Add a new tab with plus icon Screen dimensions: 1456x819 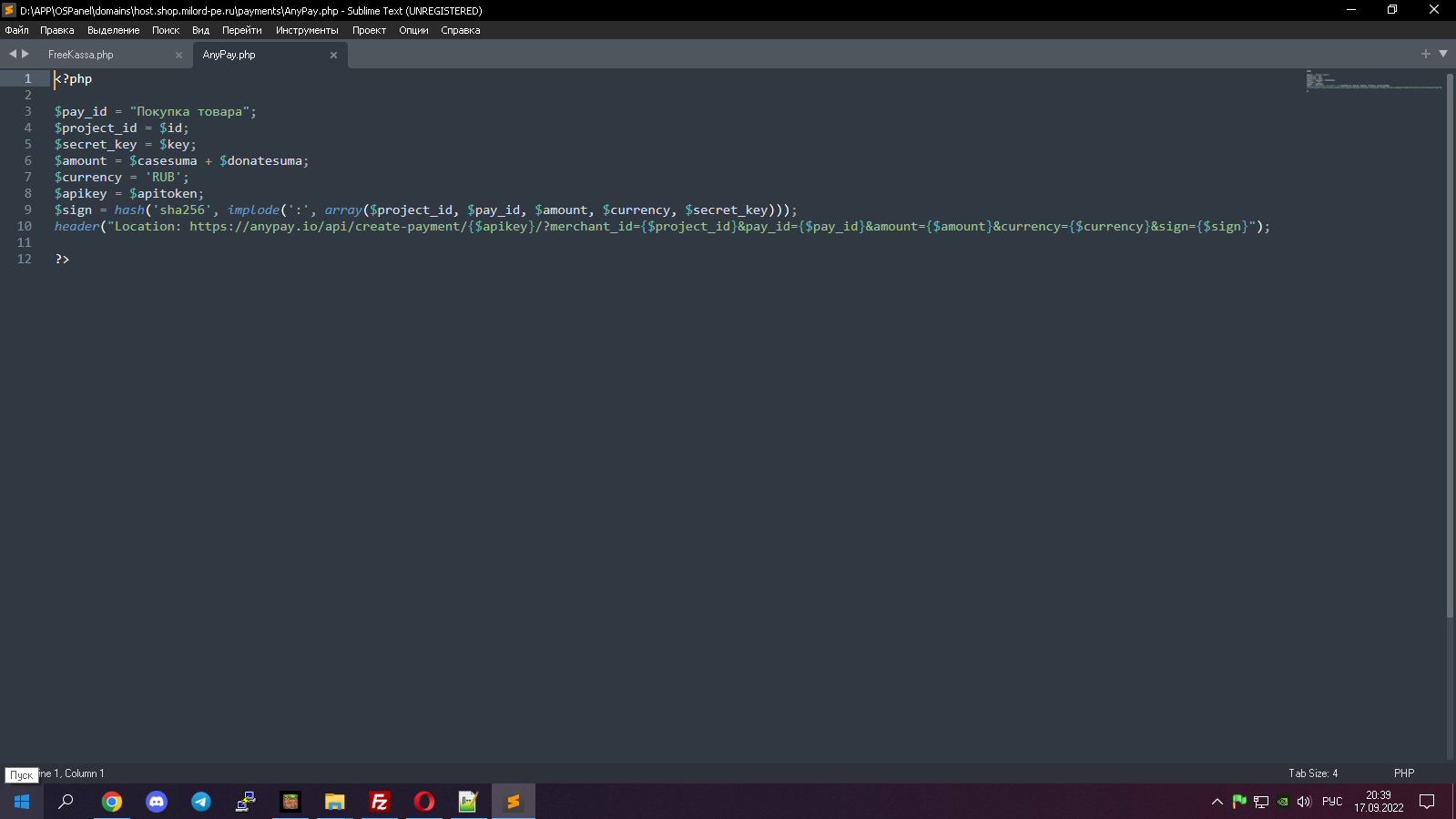pos(1426,55)
